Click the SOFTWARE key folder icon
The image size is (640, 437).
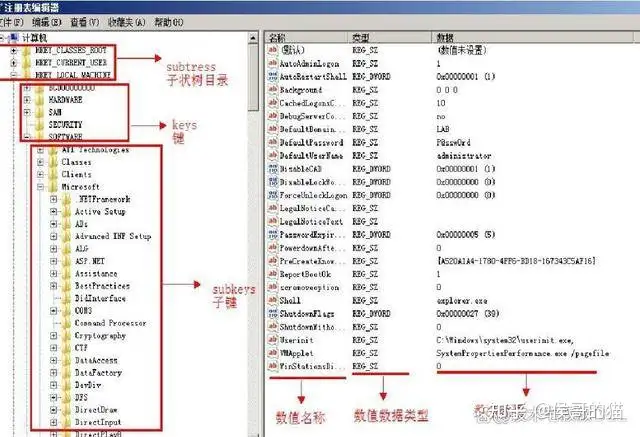pos(40,137)
